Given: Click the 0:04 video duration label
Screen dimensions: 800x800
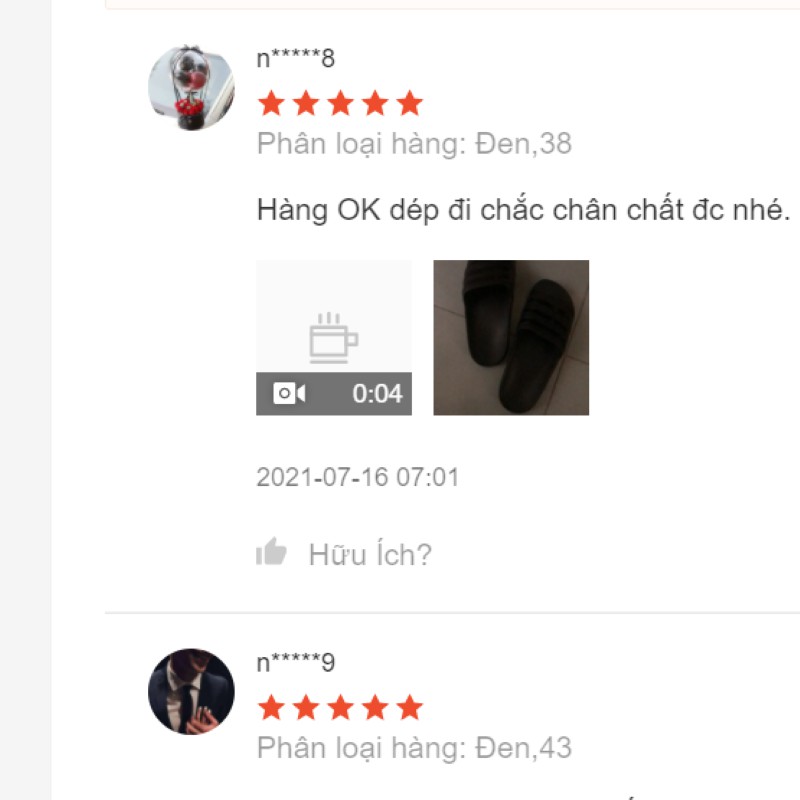Looking at the screenshot, I should [377, 394].
